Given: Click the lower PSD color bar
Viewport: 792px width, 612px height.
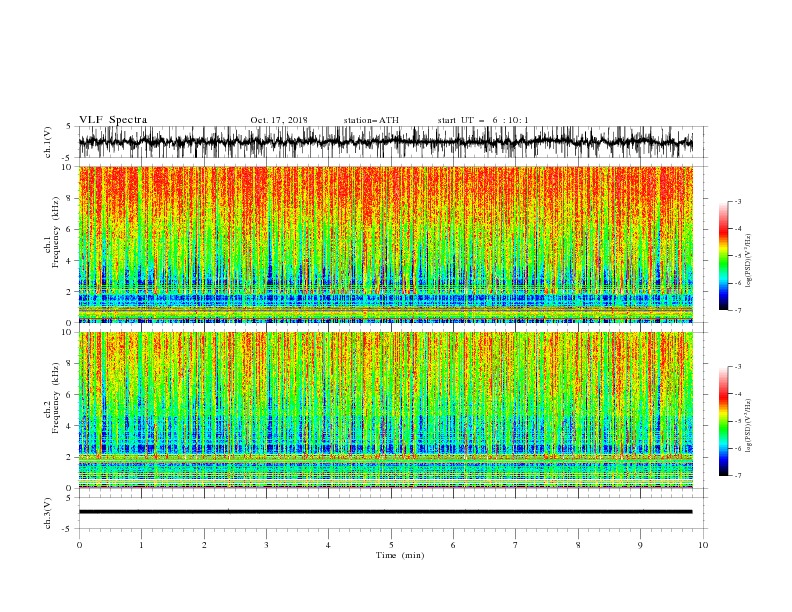Looking at the screenshot, I should coord(723,421).
